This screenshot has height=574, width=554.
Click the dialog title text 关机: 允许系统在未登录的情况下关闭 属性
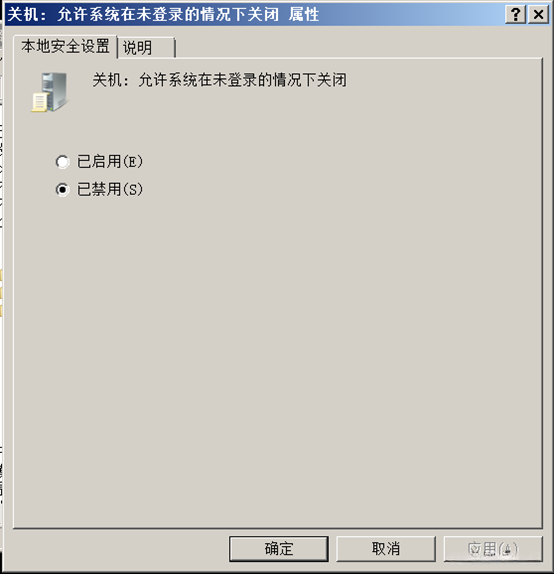click(163, 15)
